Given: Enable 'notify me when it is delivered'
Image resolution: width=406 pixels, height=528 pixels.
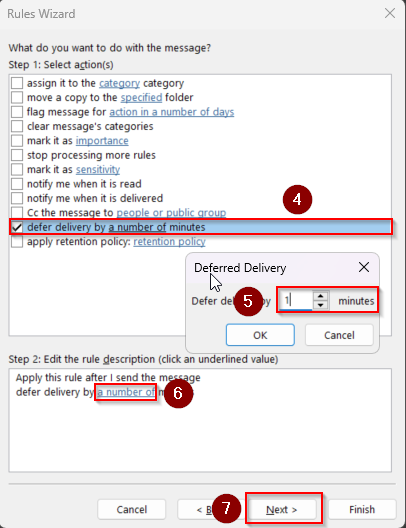Looking at the screenshot, I should point(17,198).
